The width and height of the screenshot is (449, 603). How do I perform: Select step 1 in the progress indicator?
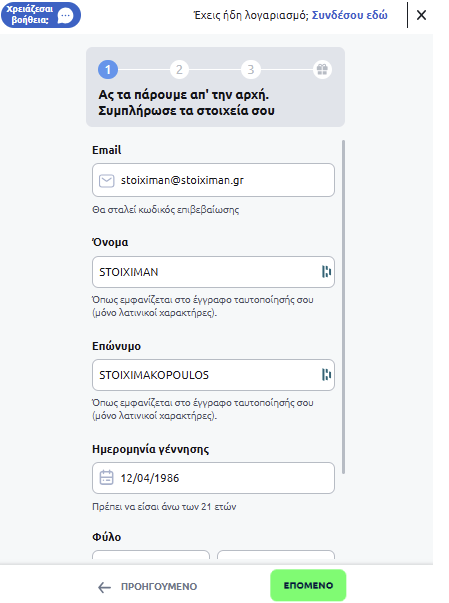[108, 70]
